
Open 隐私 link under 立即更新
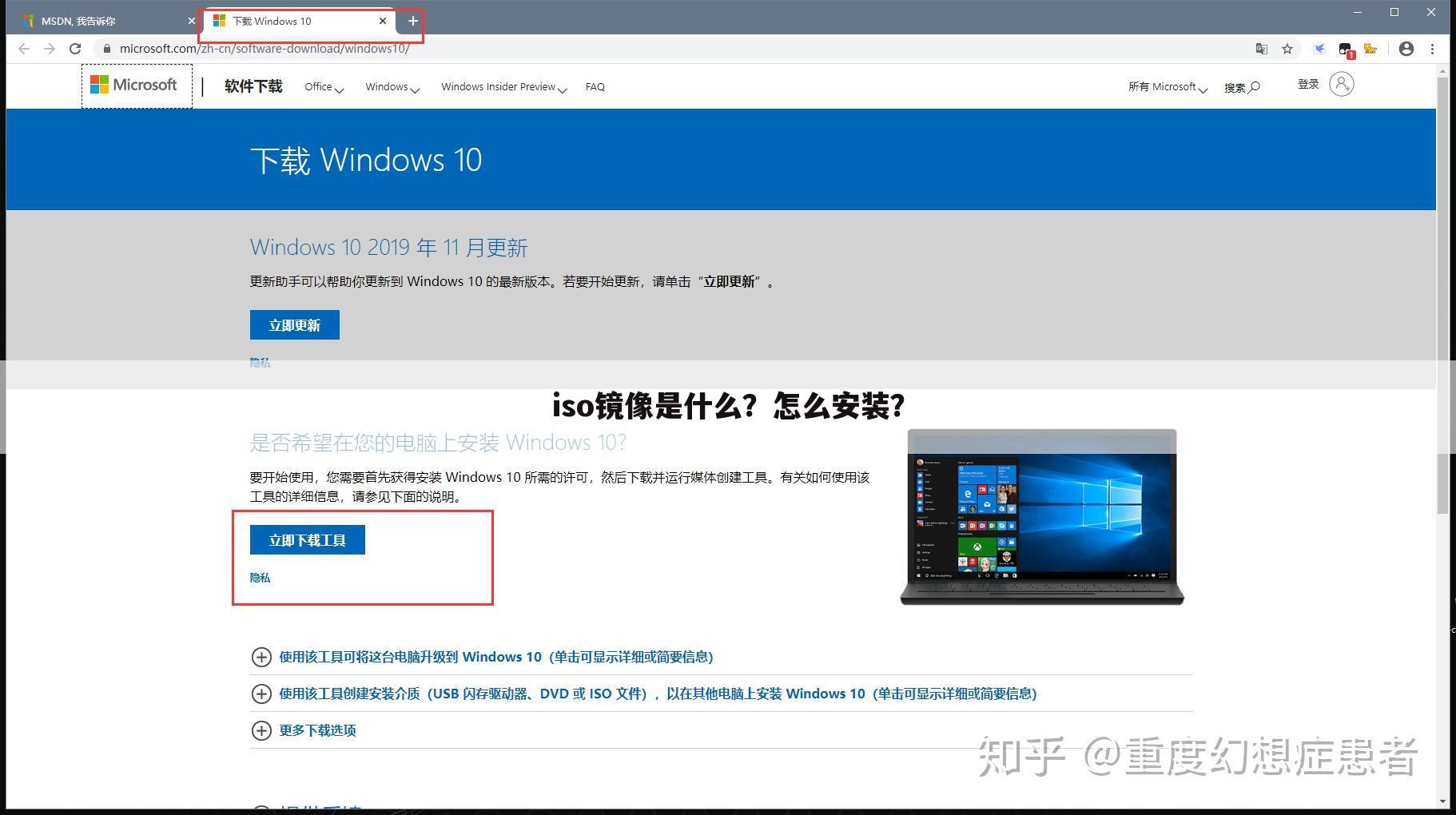click(260, 363)
